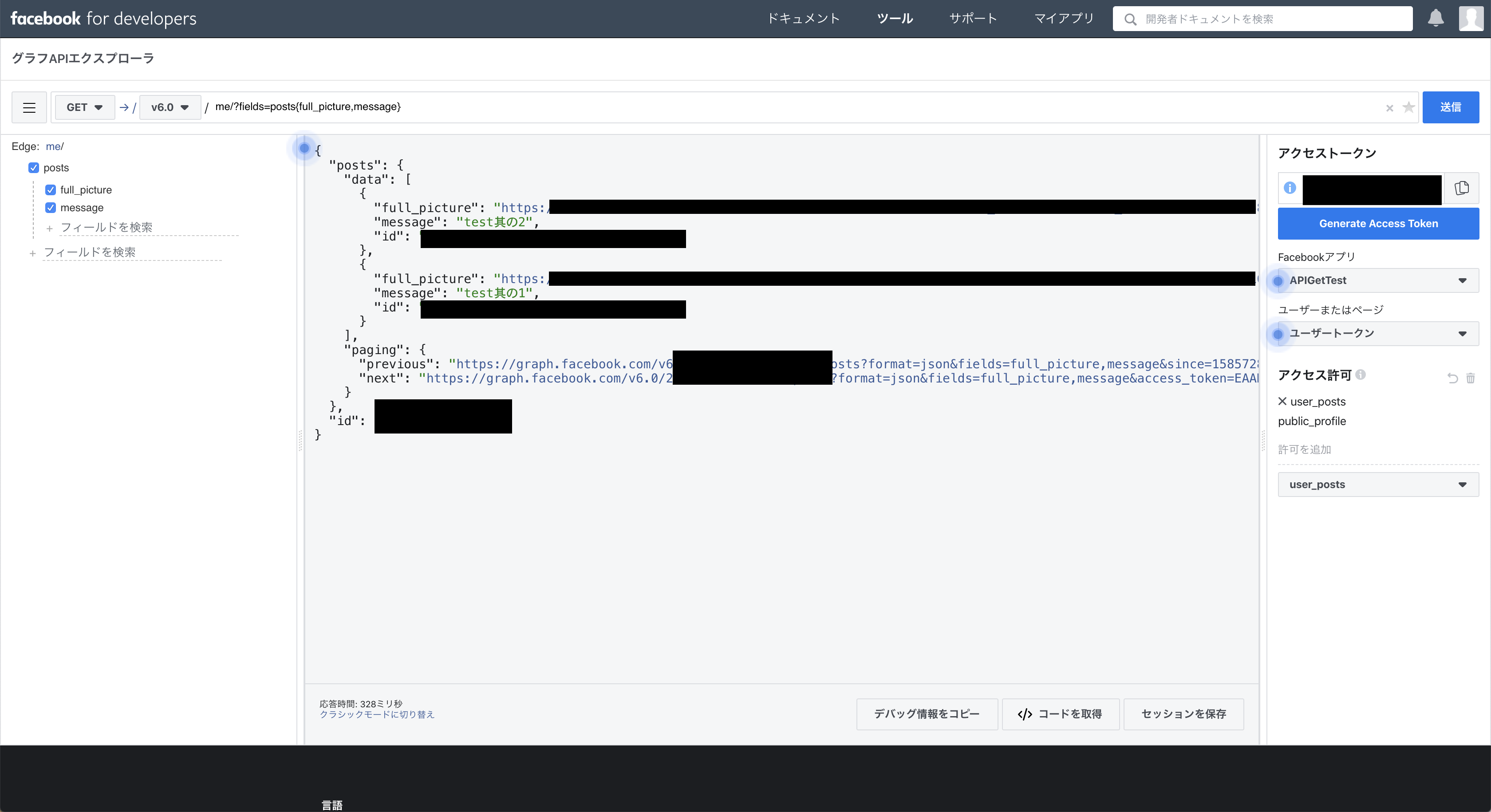Click the right panel resize handle
Image resolution: width=1491 pixels, height=812 pixels.
tap(1263, 441)
